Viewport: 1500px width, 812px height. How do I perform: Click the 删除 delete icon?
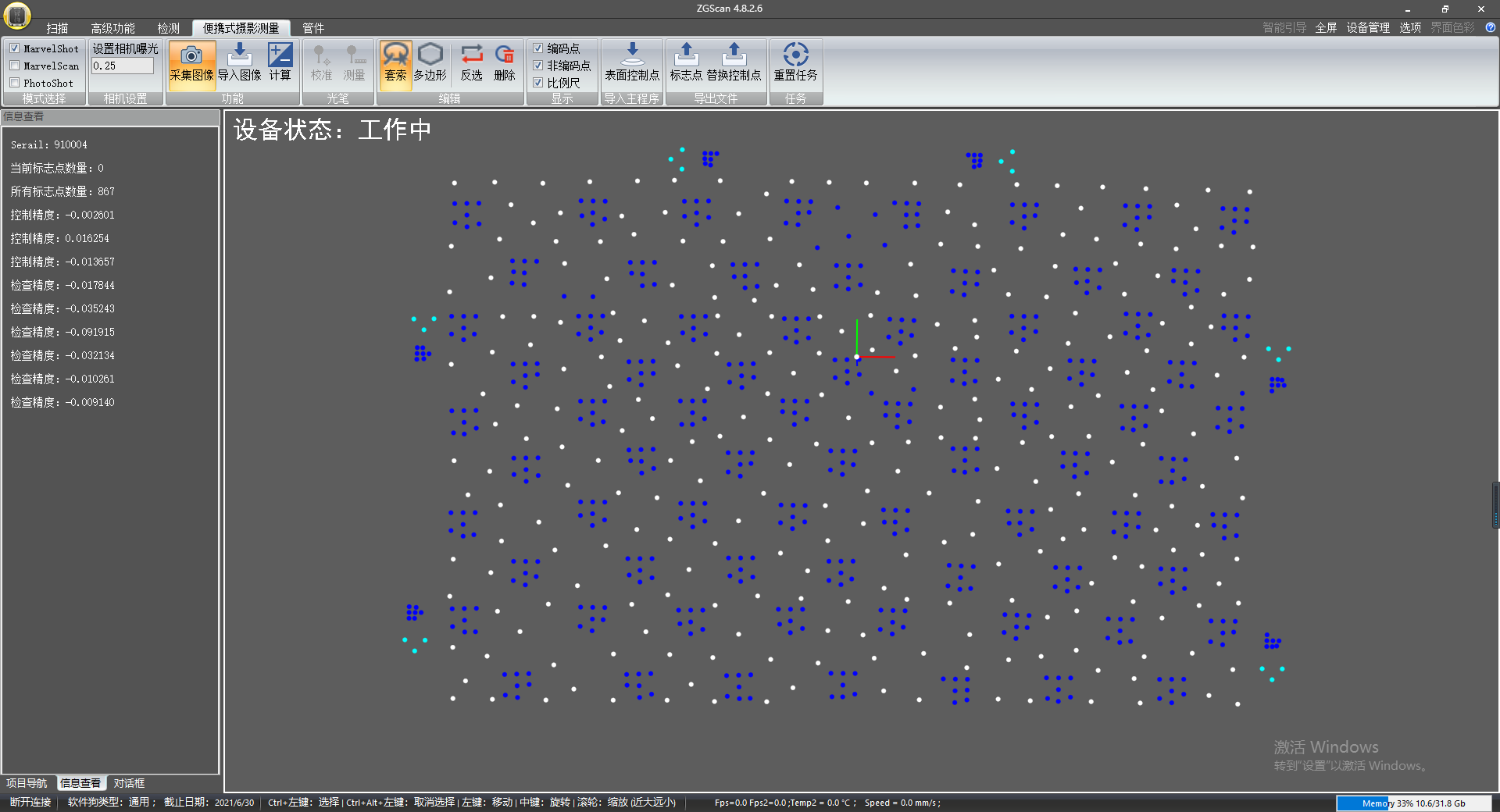point(505,56)
